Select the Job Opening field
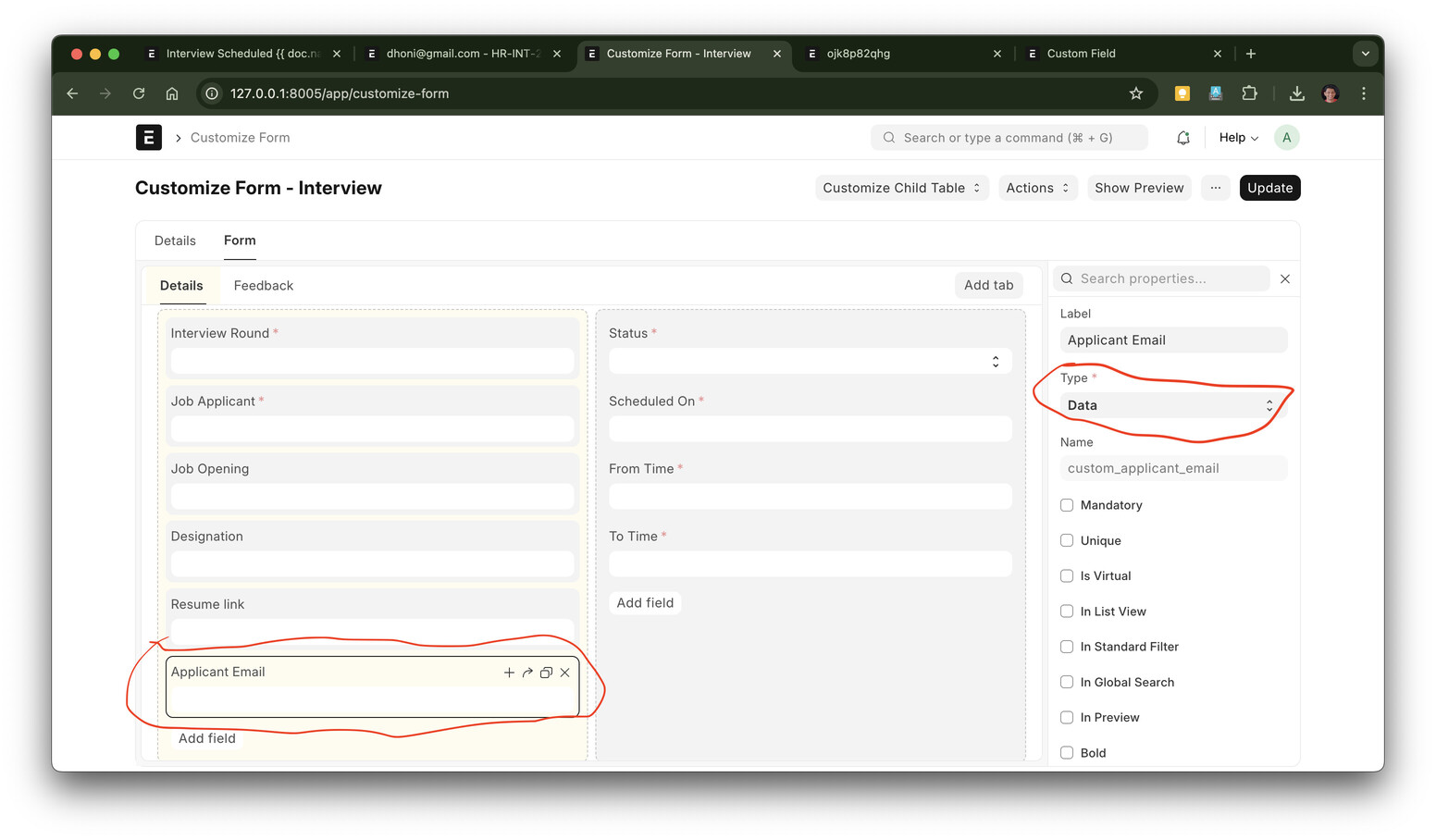This screenshot has height=840, width=1436. (372, 483)
